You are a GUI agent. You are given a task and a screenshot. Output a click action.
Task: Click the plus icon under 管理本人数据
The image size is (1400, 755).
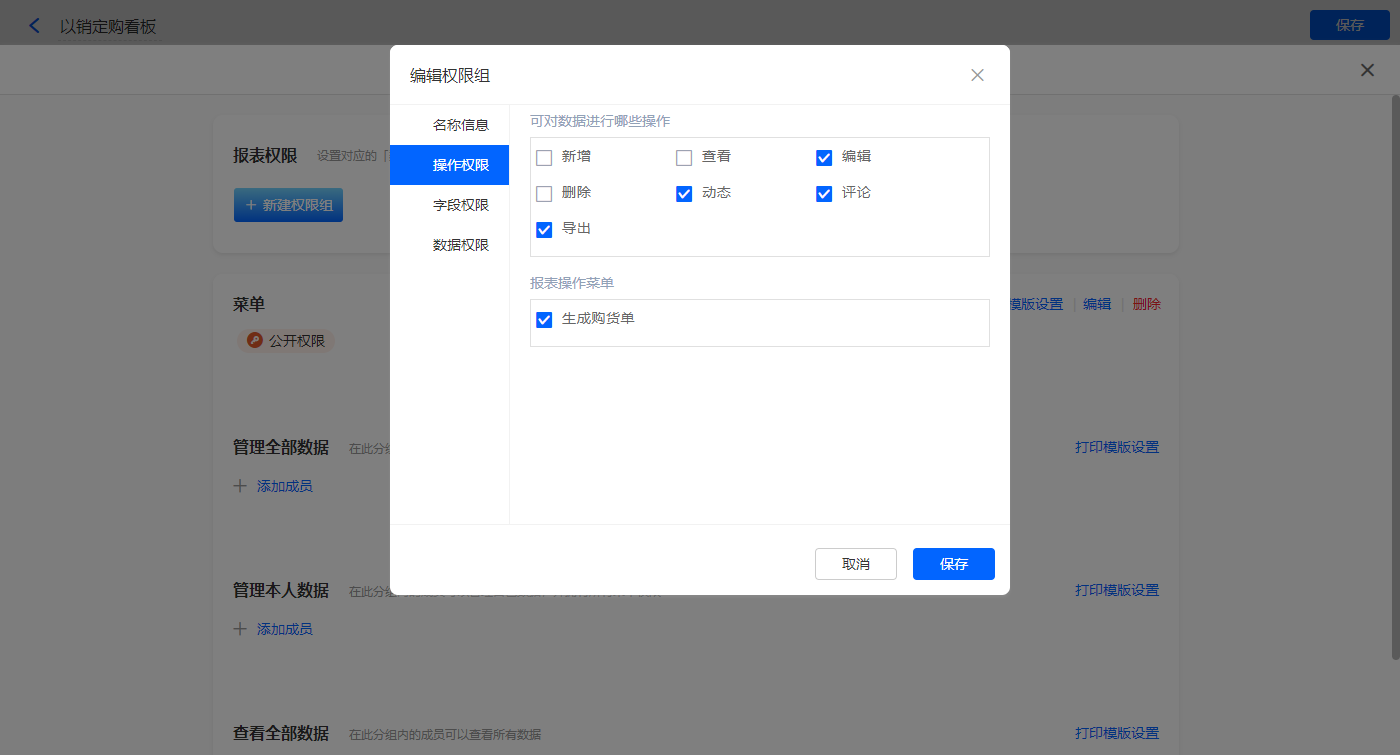[x=240, y=629]
